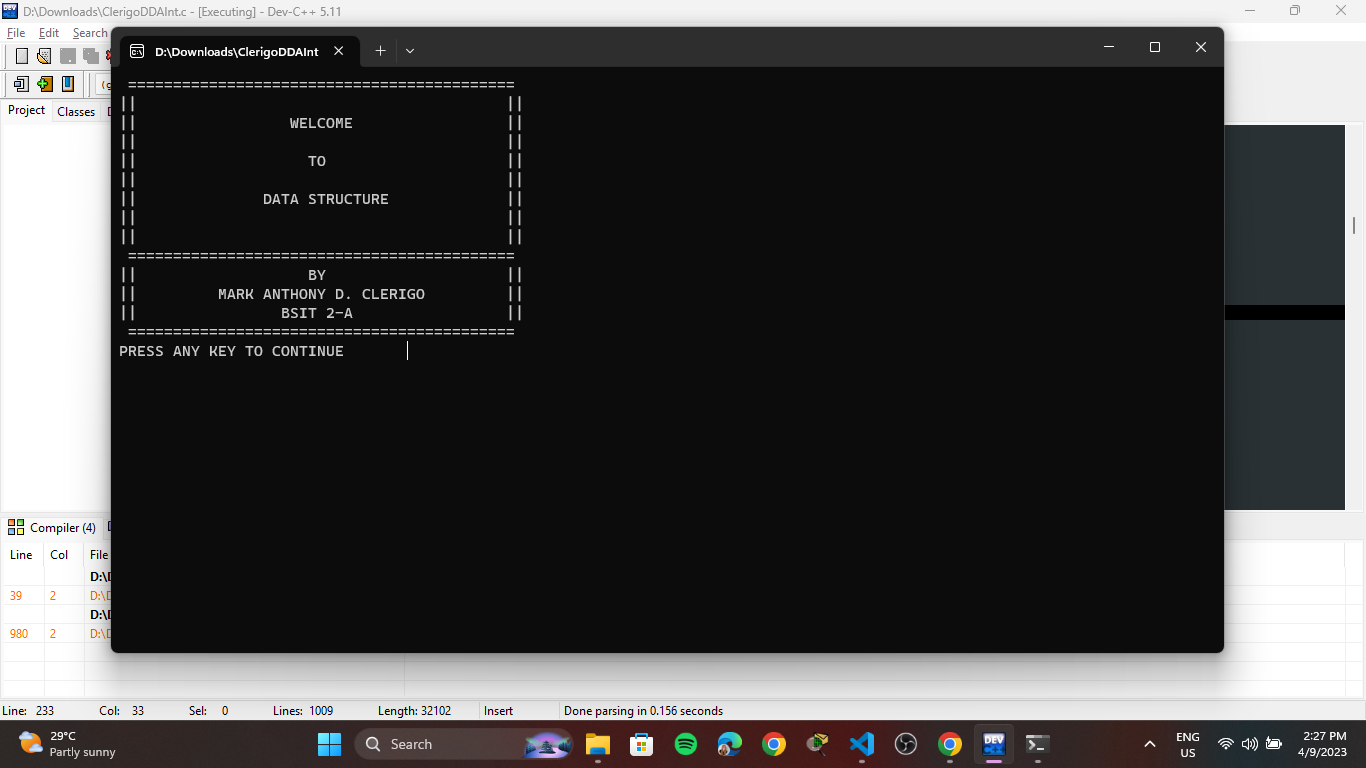
Task: Click Terminal icon in taskbar
Action: tap(1038, 744)
